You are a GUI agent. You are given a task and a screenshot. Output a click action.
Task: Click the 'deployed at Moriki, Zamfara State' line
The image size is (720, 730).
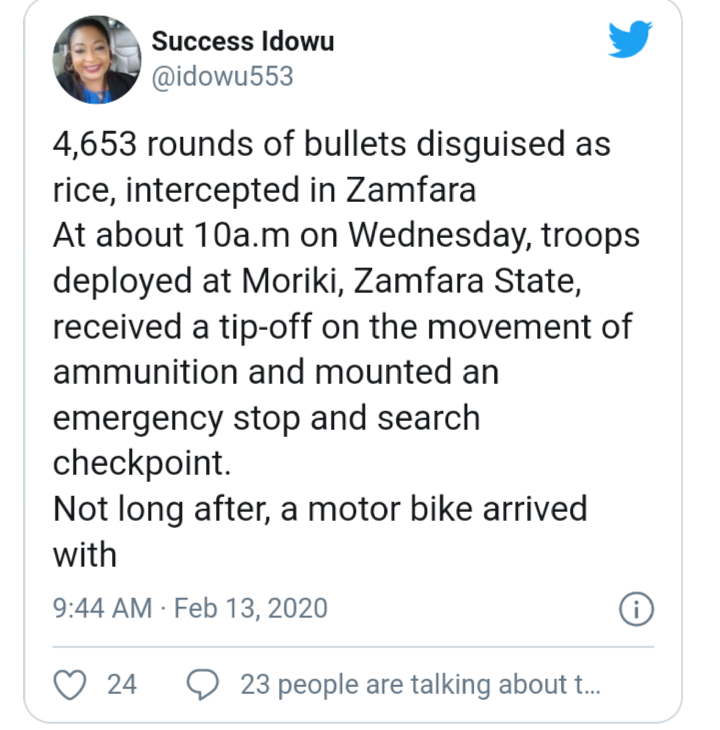(317, 281)
